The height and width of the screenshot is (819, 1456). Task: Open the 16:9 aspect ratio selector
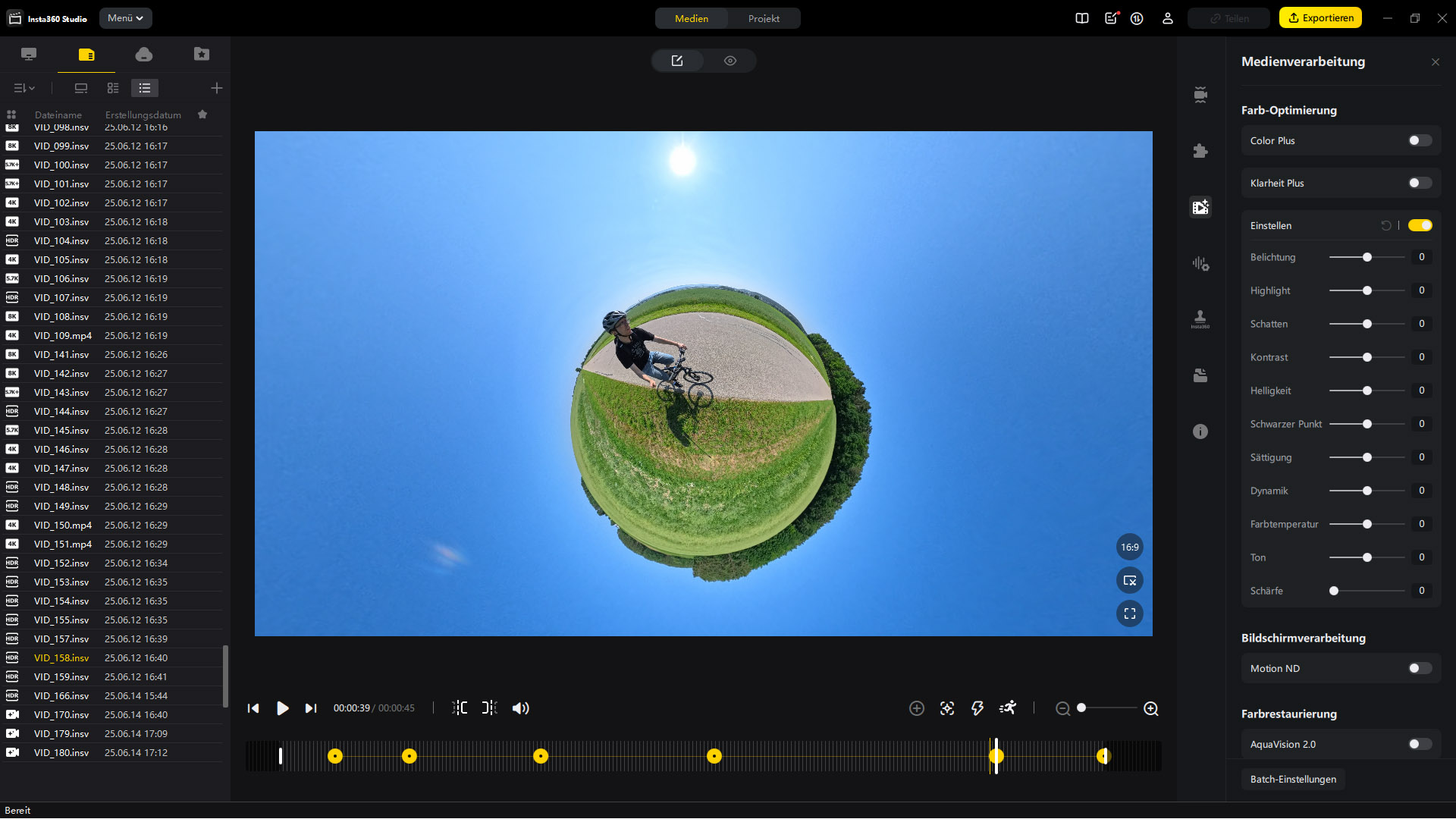[1130, 548]
